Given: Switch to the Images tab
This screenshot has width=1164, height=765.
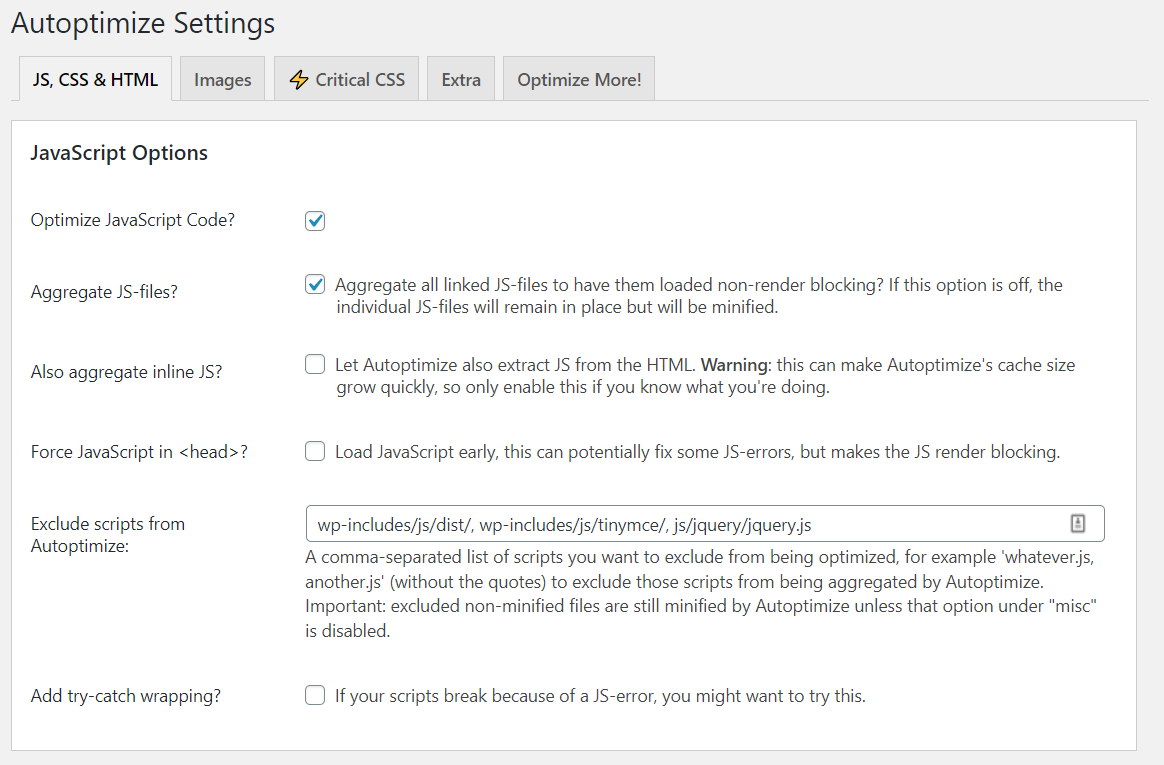Looking at the screenshot, I should 222,80.
